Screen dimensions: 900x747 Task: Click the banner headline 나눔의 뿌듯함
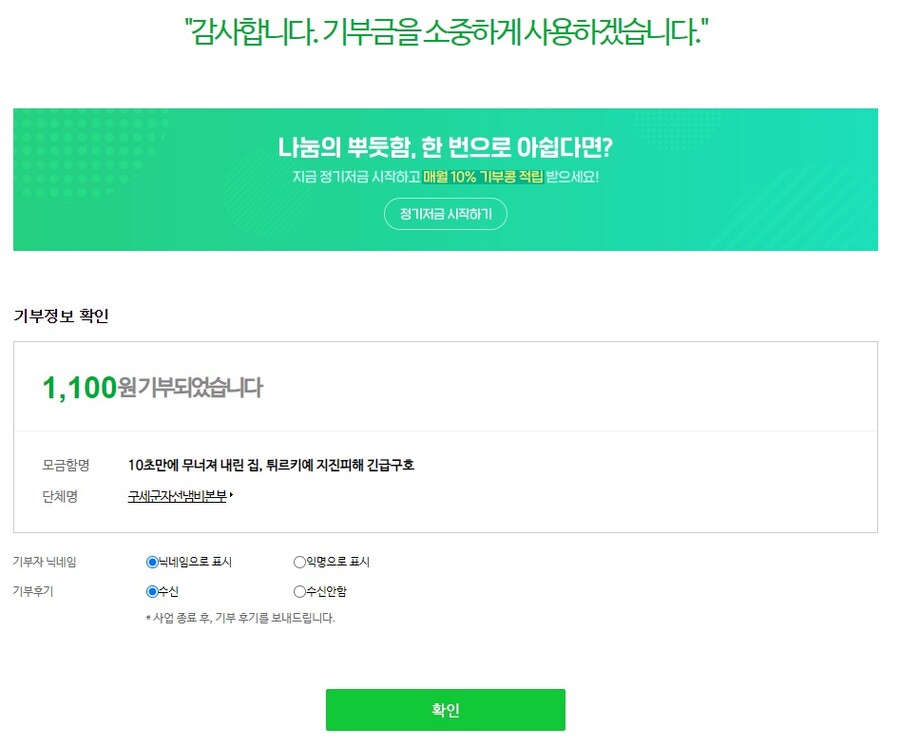tap(445, 148)
